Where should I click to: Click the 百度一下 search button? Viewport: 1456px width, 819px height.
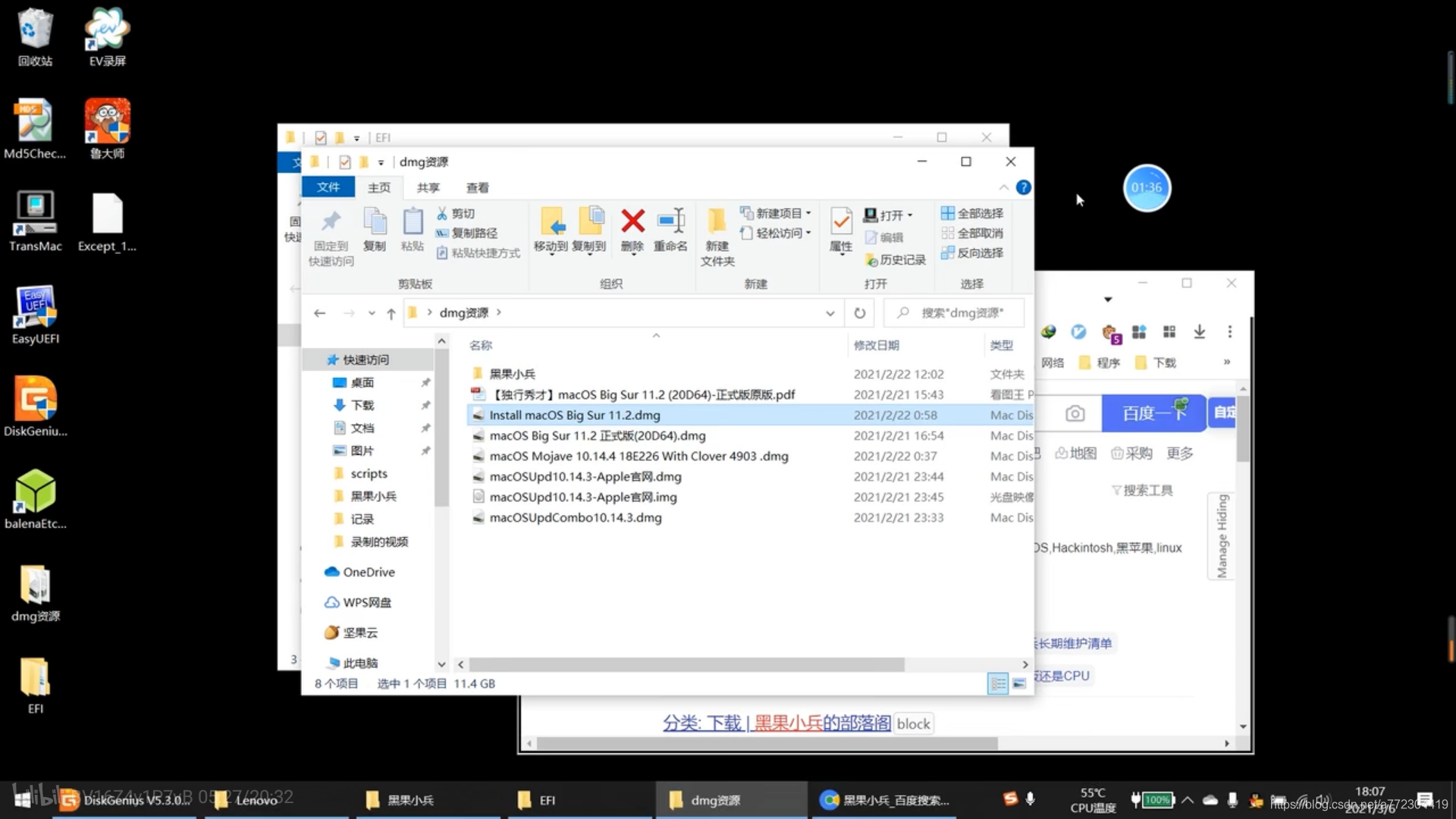click(x=1153, y=413)
